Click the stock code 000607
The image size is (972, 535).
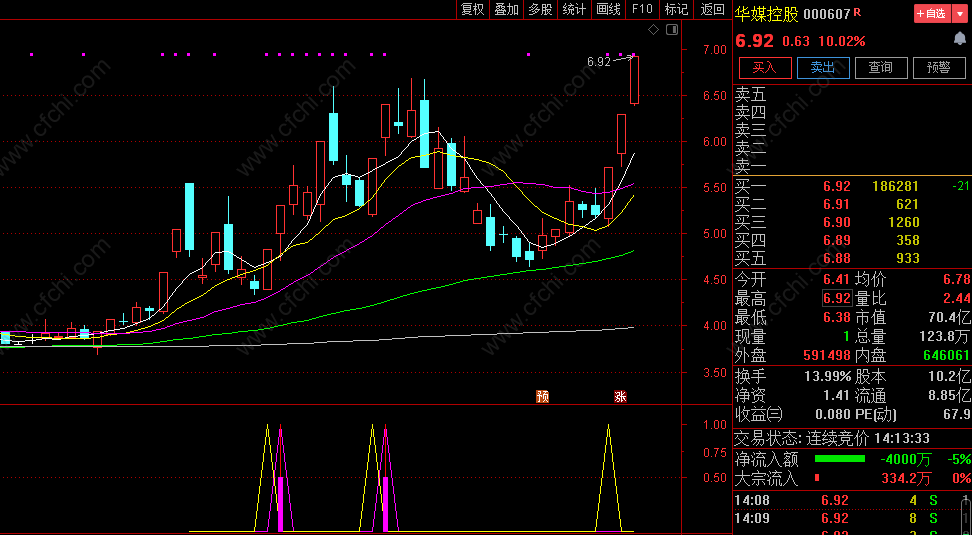click(827, 14)
